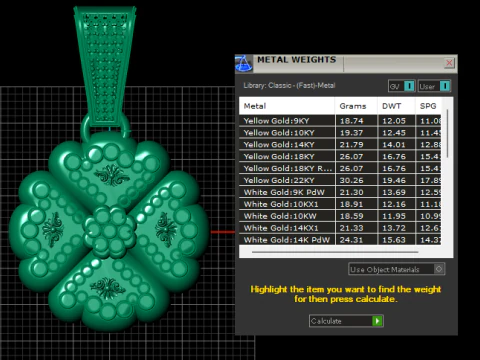This screenshot has height=360, width=480.
Task: Click the Metal column header
Action: click(287, 106)
